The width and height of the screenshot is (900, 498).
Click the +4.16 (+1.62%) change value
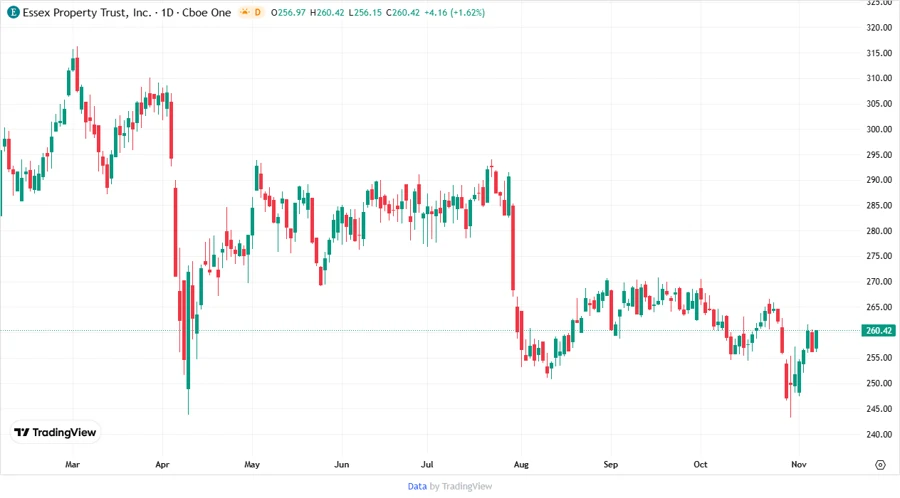coord(454,12)
